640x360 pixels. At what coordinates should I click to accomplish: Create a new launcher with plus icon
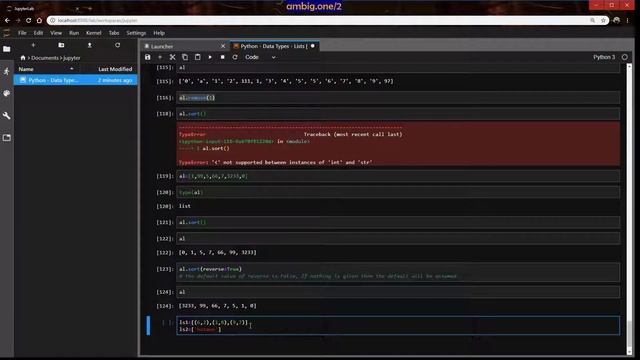[33, 45]
